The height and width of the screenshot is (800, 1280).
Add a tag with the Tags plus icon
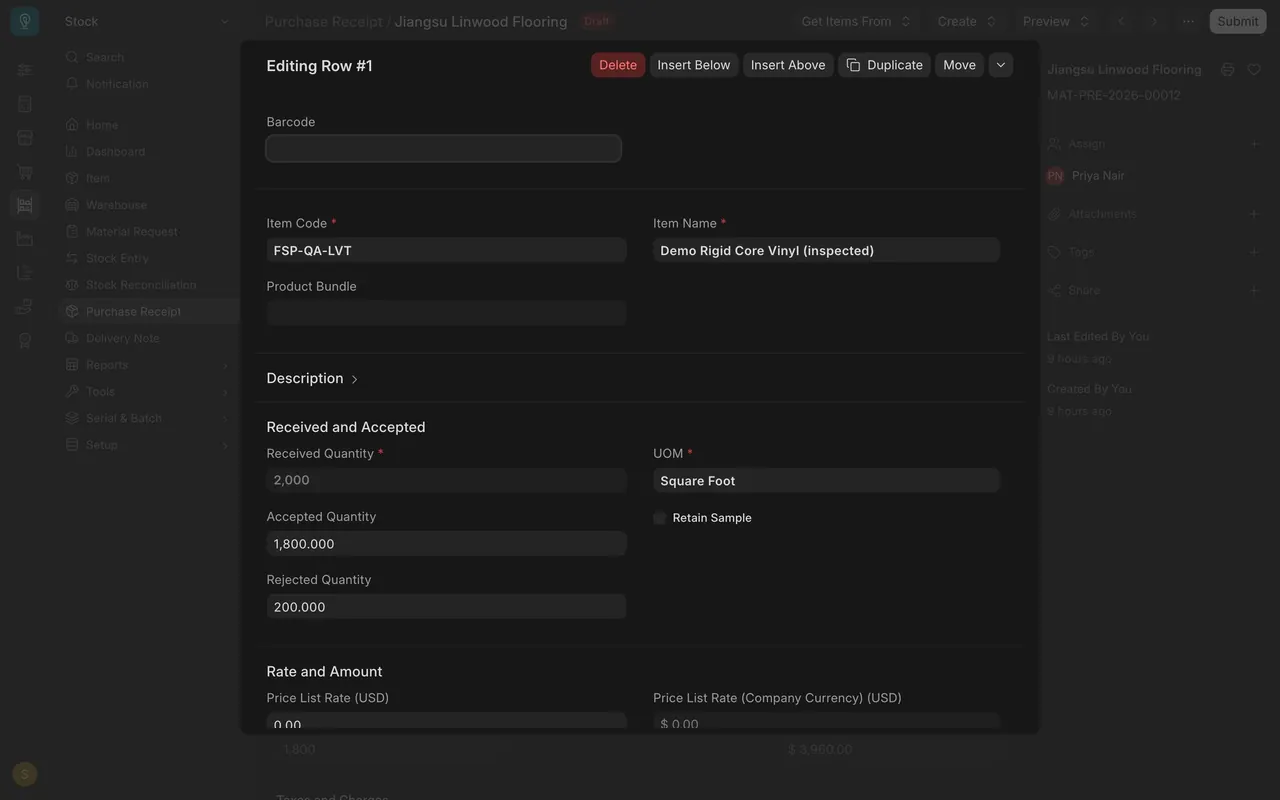tap(1254, 252)
